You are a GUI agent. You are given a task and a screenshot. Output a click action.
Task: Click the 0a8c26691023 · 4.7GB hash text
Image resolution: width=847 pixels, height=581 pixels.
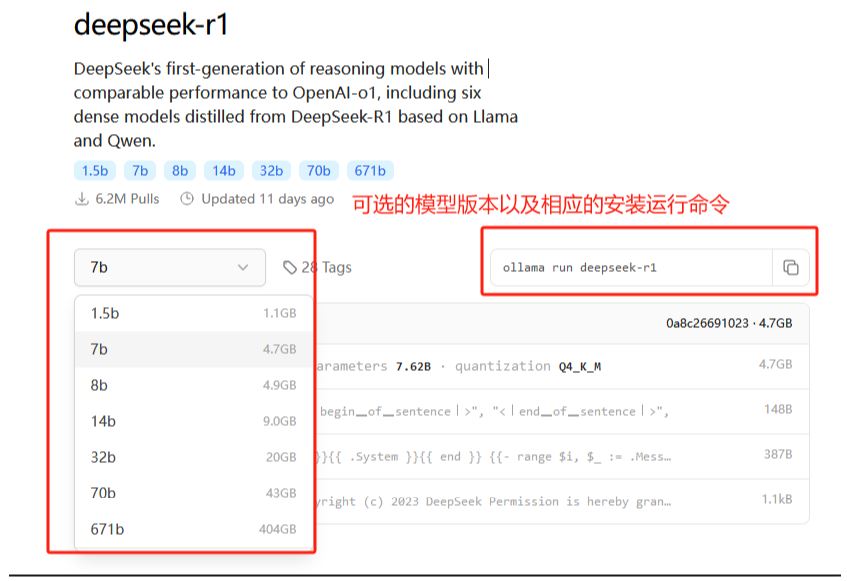point(729,323)
